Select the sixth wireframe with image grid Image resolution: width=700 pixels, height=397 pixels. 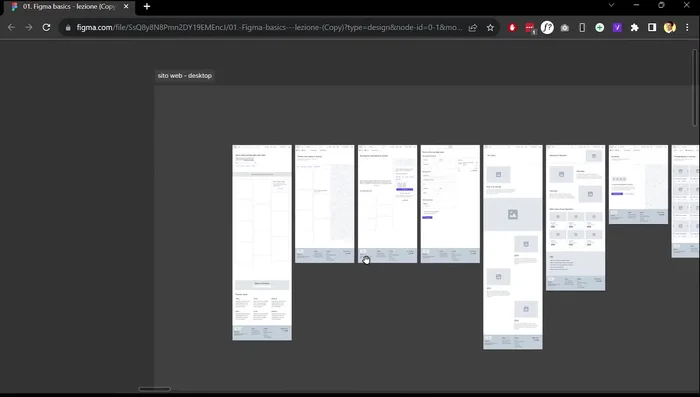point(575,217)
